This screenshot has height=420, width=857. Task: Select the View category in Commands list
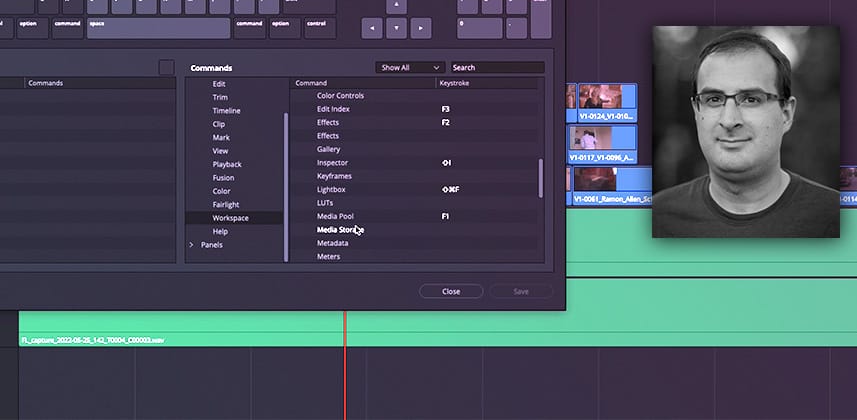(221, 151)
